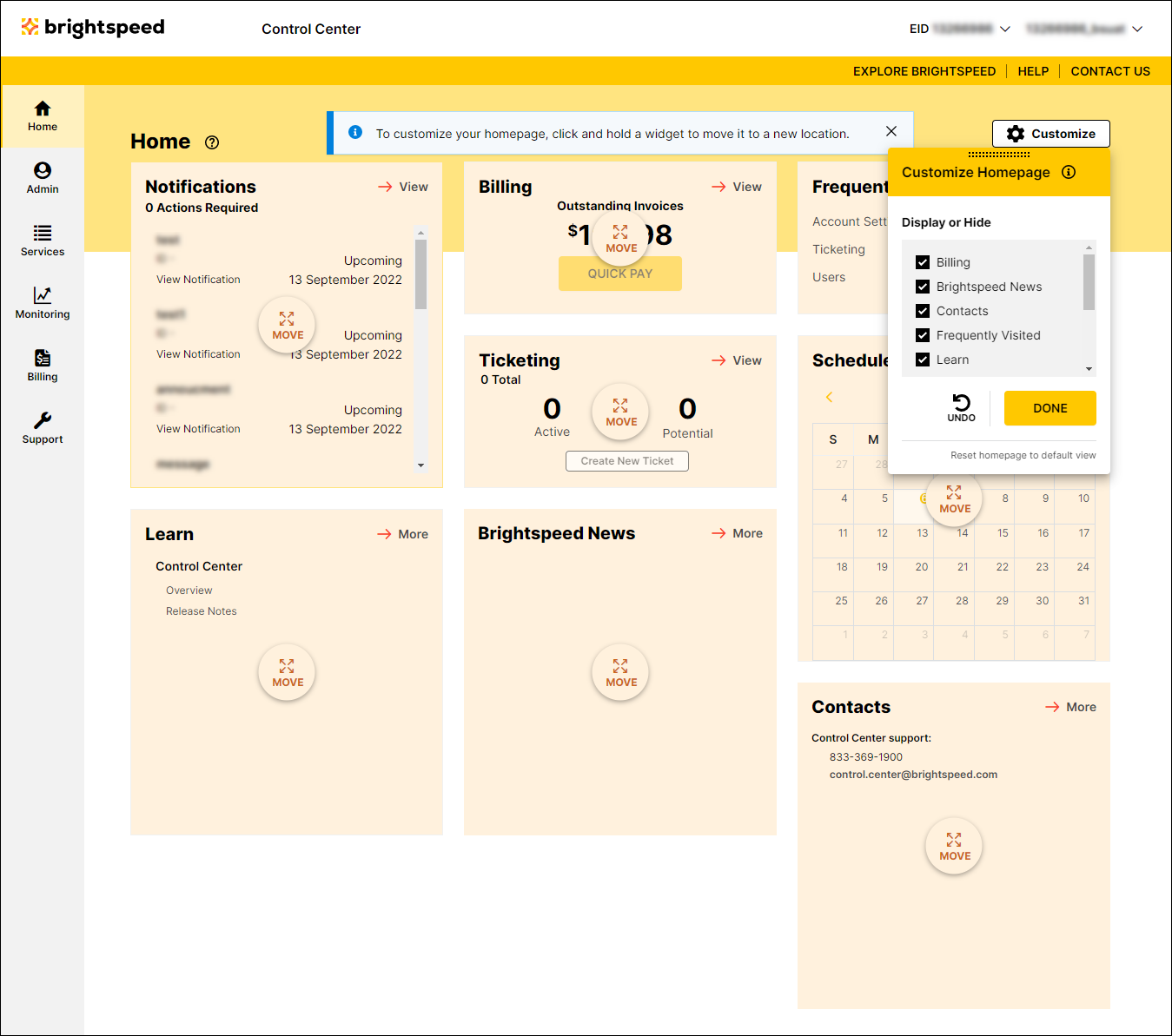Uncheck the Contacts checkbox
Image resolution: width=1172 pixels, height=1036 pixels.
tap(923, 311)
